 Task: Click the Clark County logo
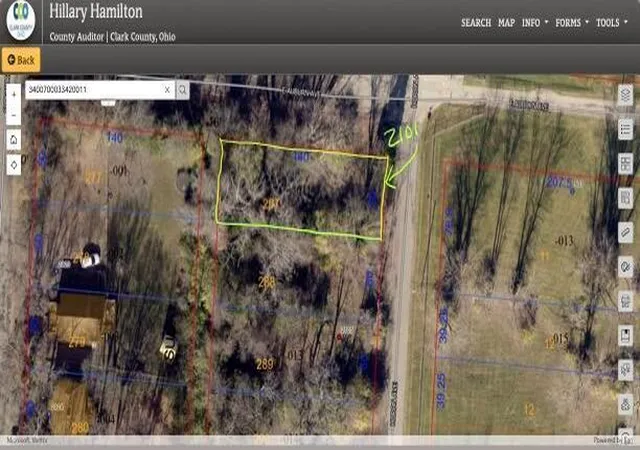21,20
